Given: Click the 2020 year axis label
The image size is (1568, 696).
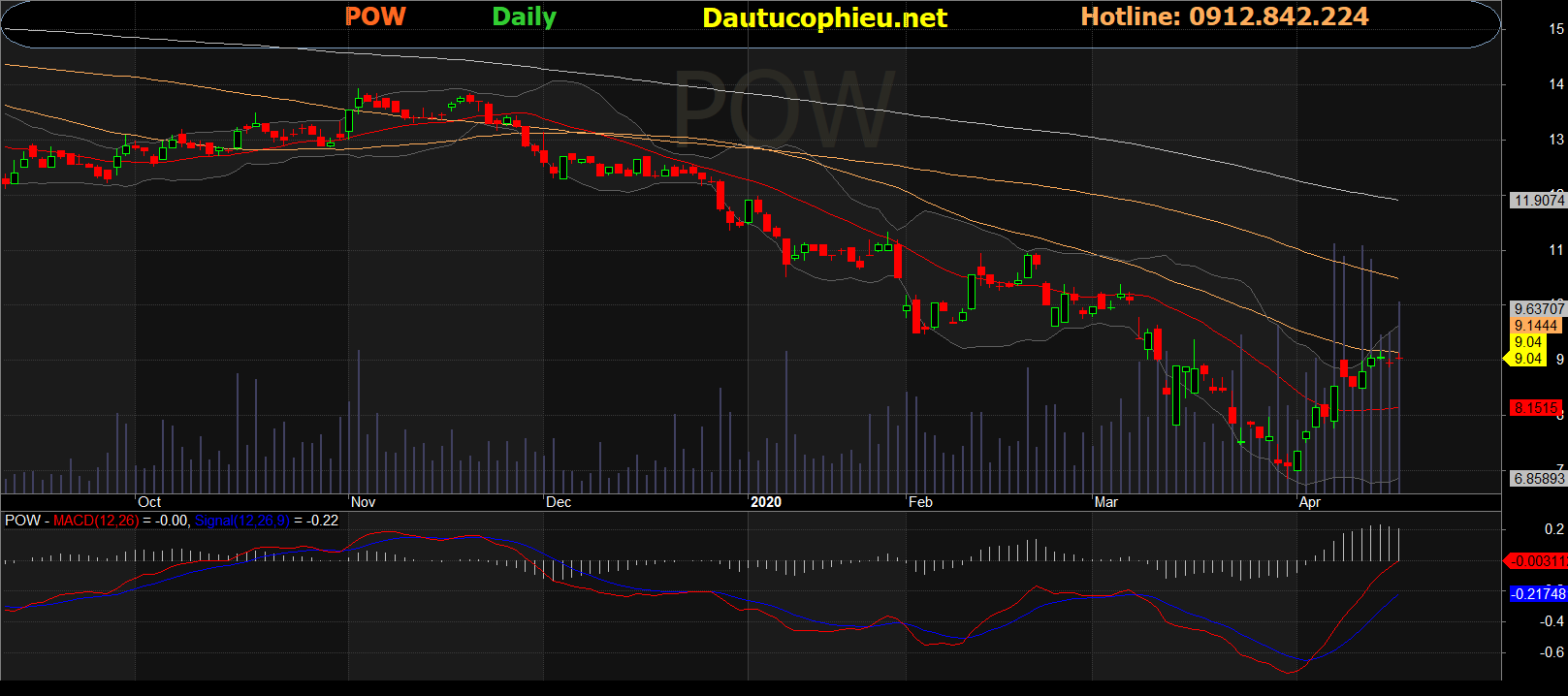Looking at the screenshot, I should click(766, 502).
